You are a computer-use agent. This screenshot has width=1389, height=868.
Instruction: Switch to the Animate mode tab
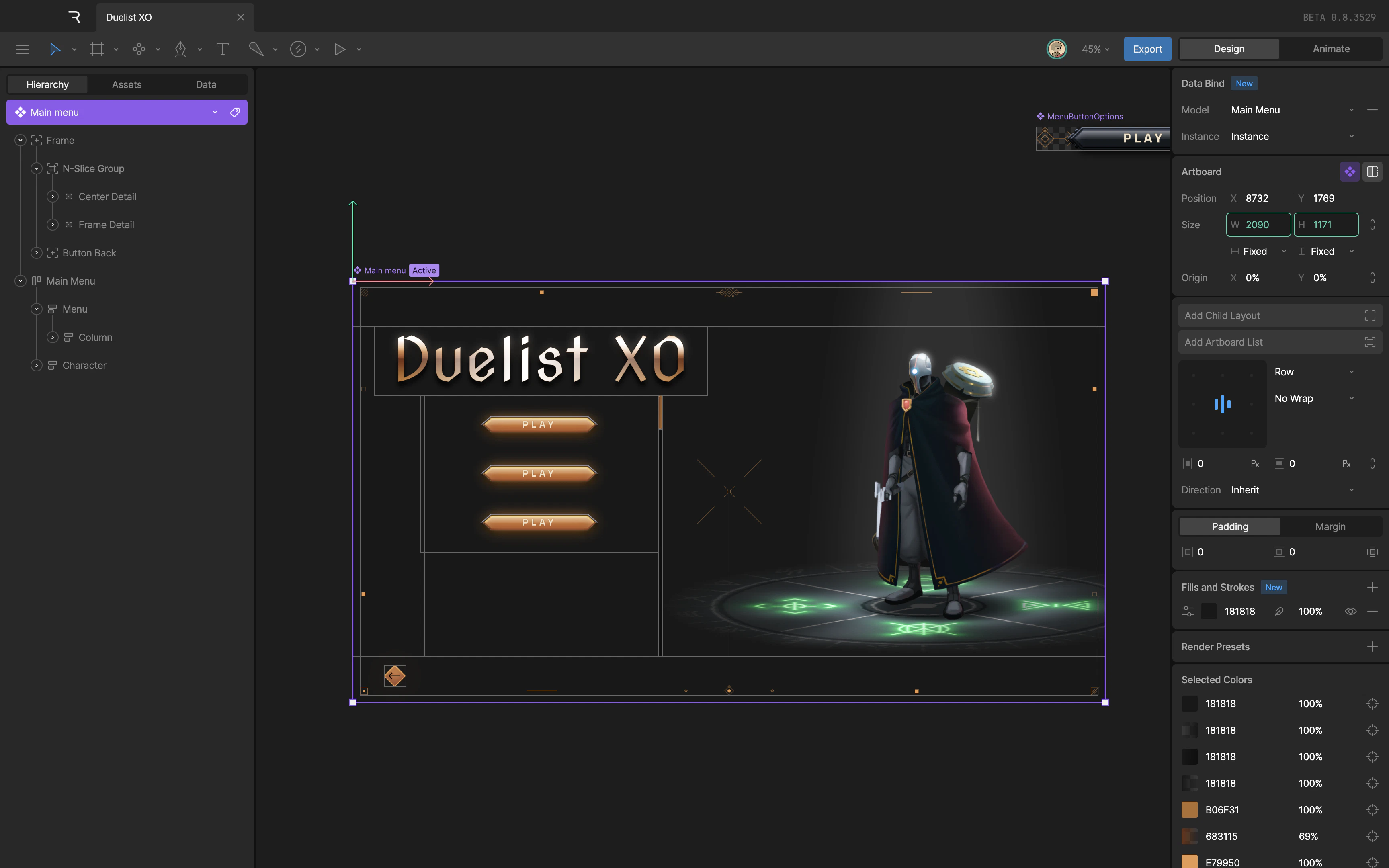1330,49
